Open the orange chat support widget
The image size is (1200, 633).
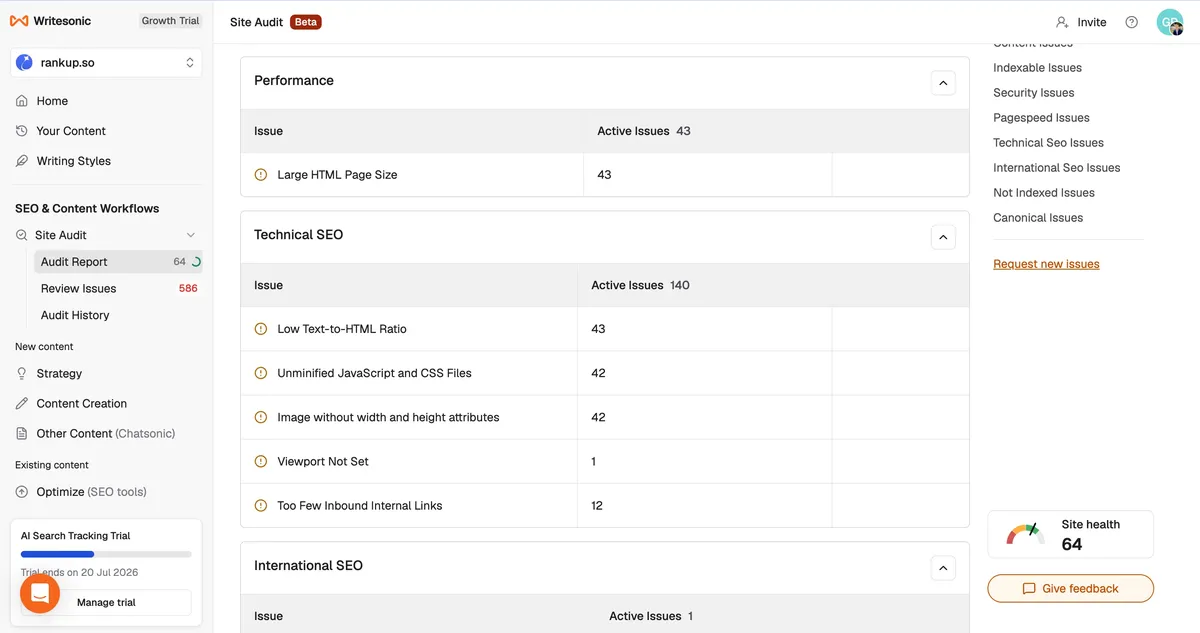click(x=40, y=594)
